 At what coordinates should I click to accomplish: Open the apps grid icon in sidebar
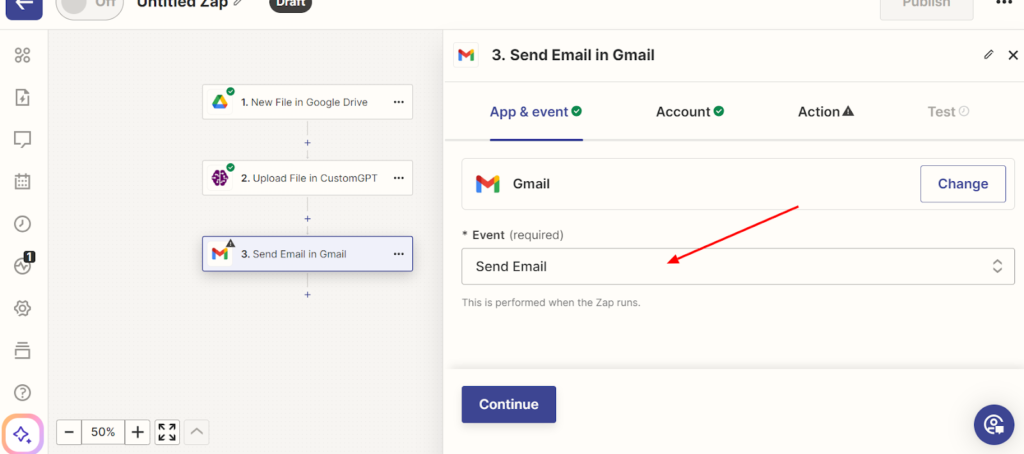pos(22,55)
